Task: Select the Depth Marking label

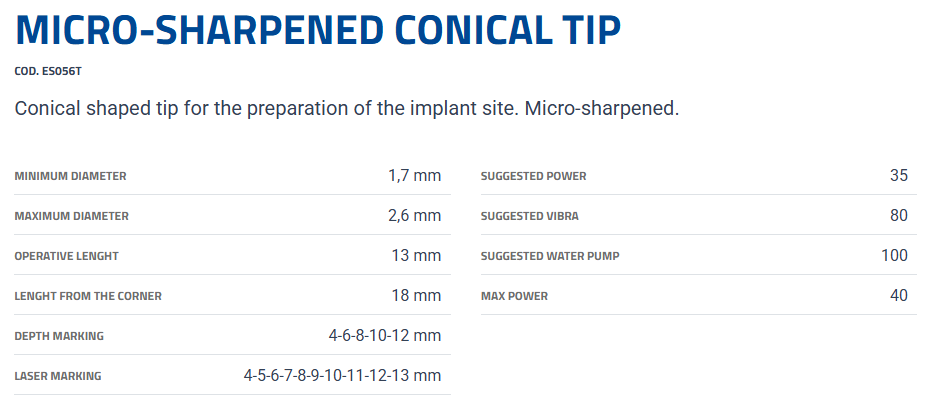Action: (x=59, y=336)
